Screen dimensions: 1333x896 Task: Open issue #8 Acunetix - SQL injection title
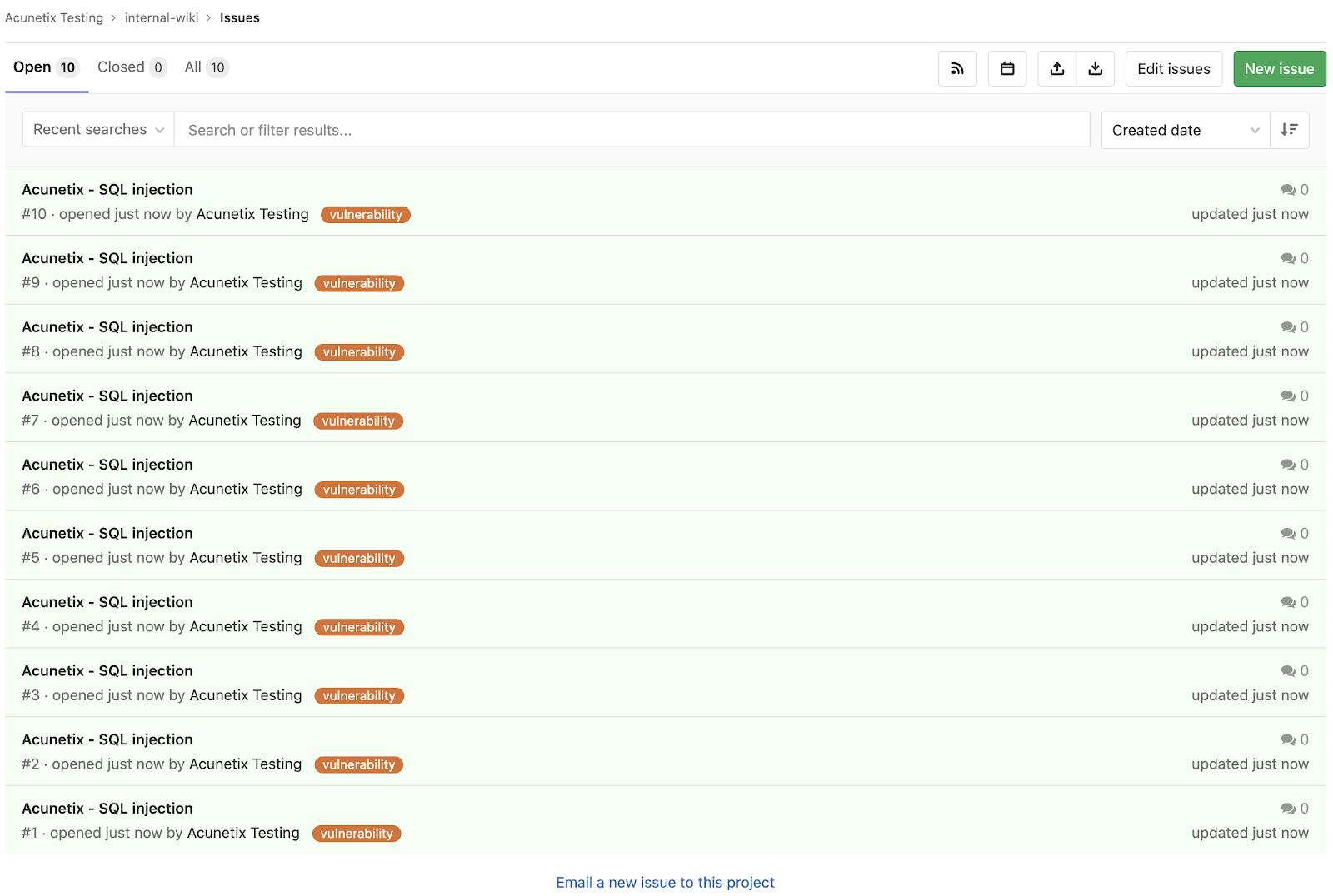(107, 327)
